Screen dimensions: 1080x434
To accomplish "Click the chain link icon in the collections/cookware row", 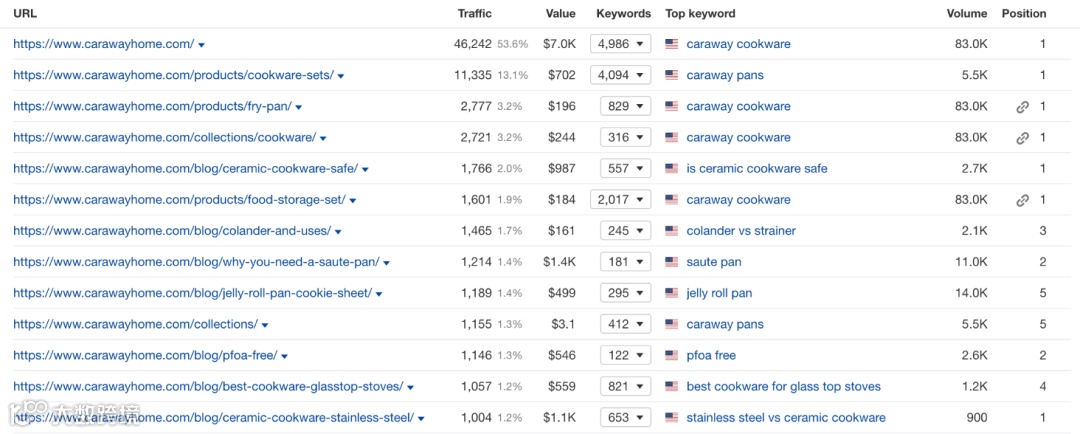I will point(1022,138).
